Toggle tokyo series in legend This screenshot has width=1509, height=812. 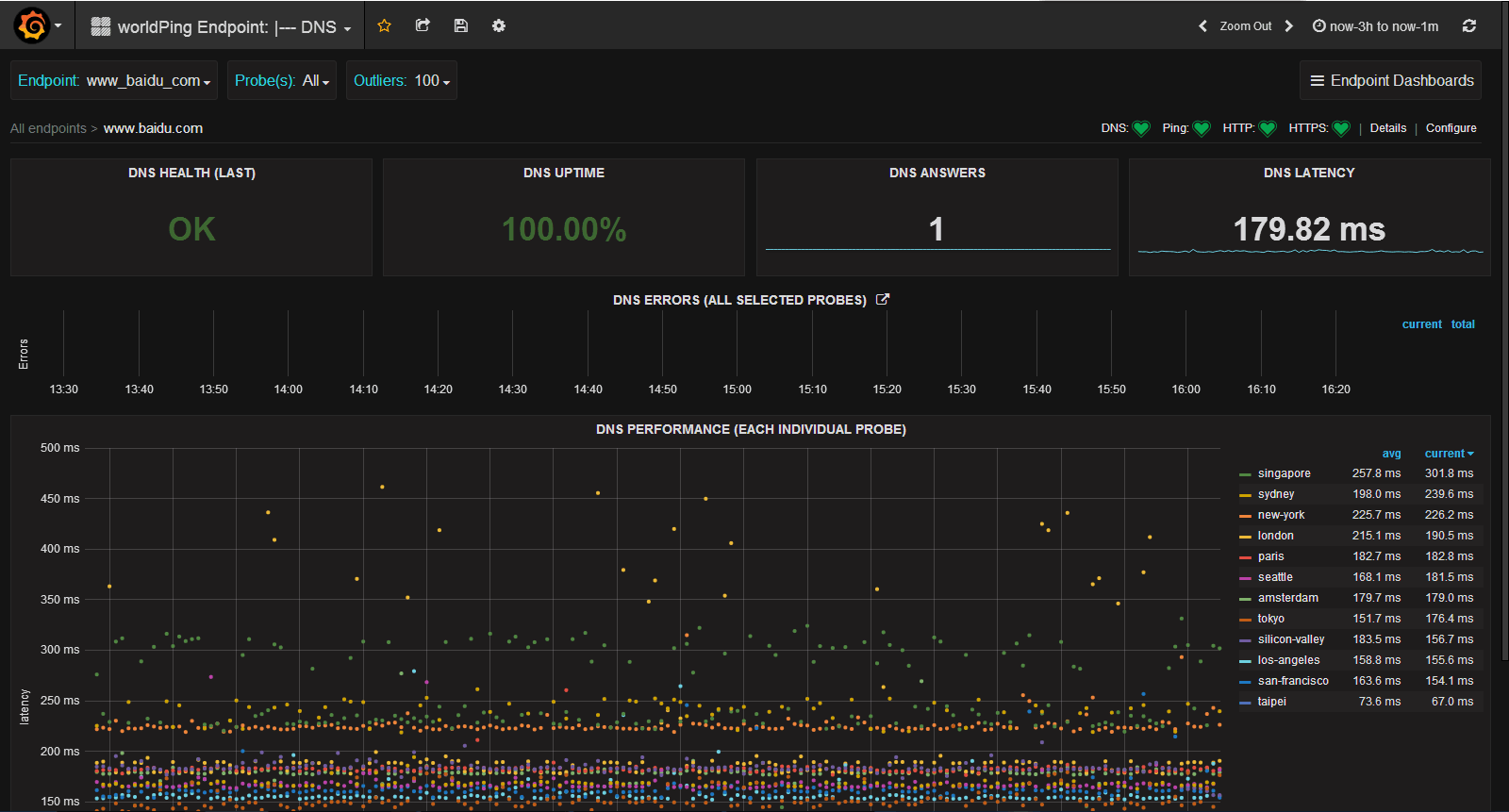(x=1270, y=619)
